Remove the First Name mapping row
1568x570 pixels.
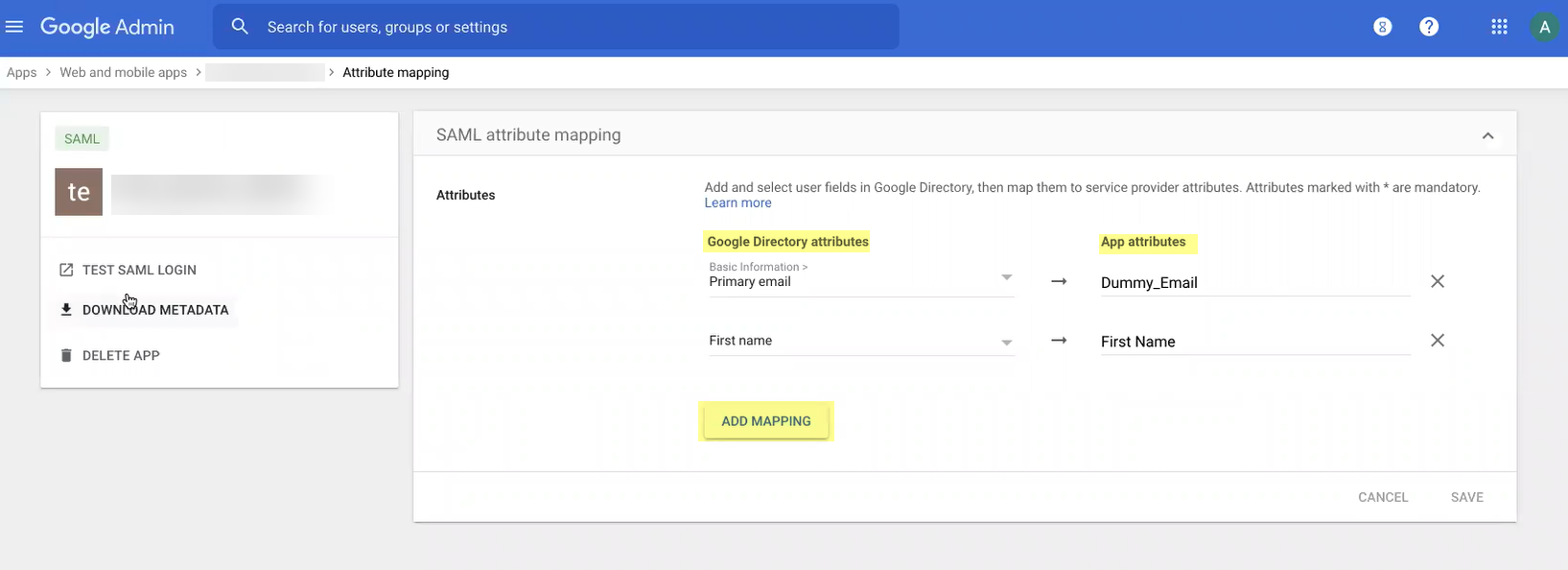coord(1438,341)
